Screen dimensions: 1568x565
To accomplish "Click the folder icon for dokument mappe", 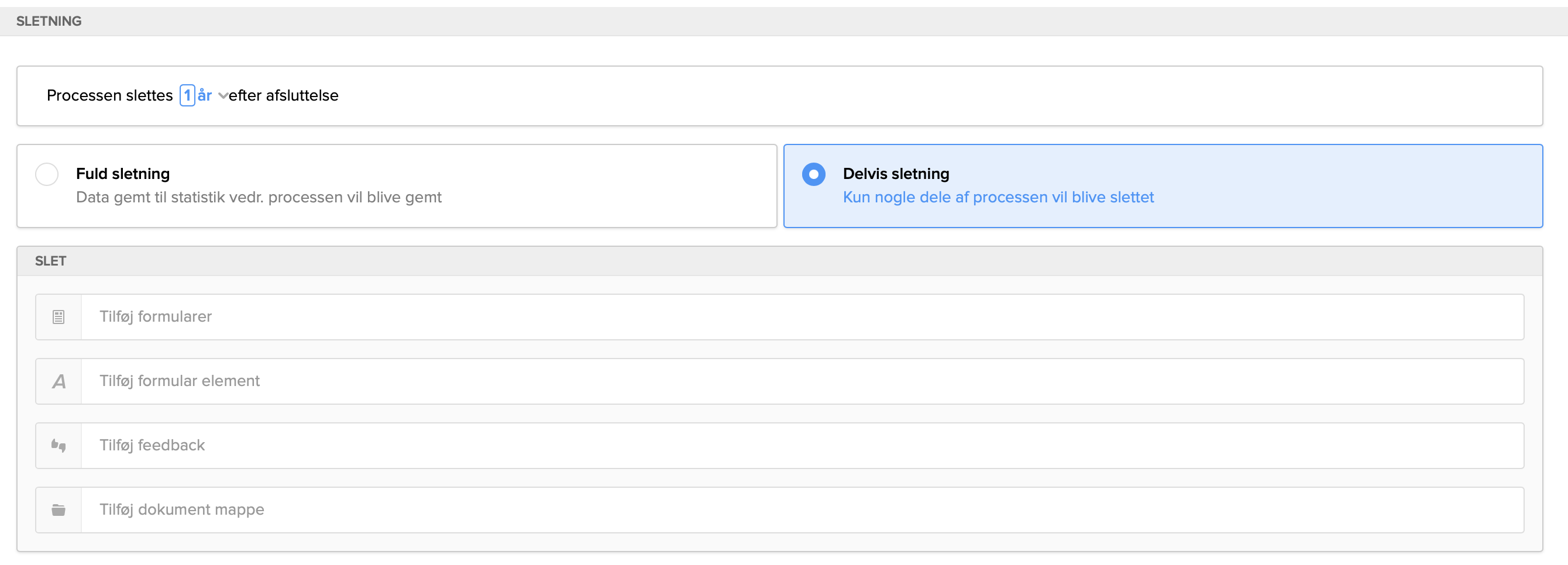I will point(59,510).
